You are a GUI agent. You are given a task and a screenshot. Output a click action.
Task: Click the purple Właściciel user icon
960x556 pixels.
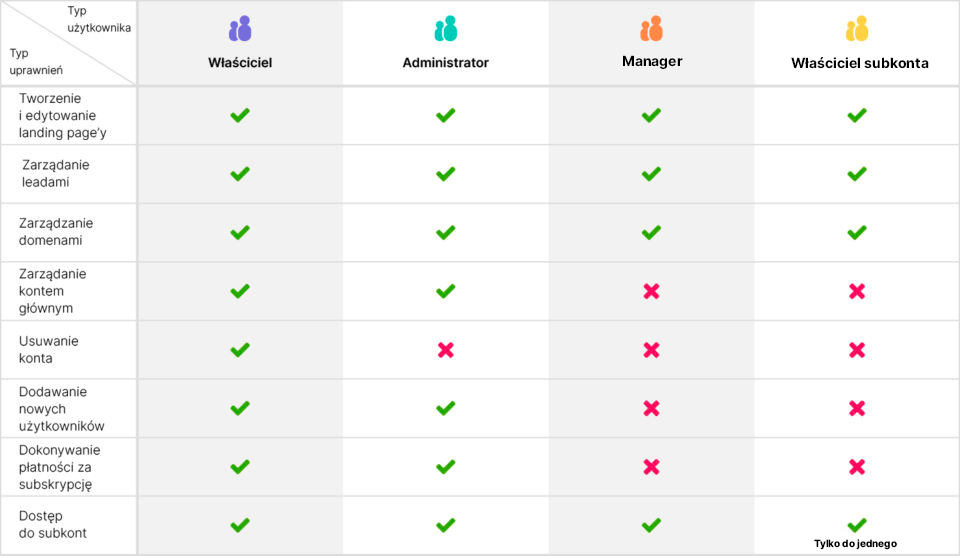point(240,29)
